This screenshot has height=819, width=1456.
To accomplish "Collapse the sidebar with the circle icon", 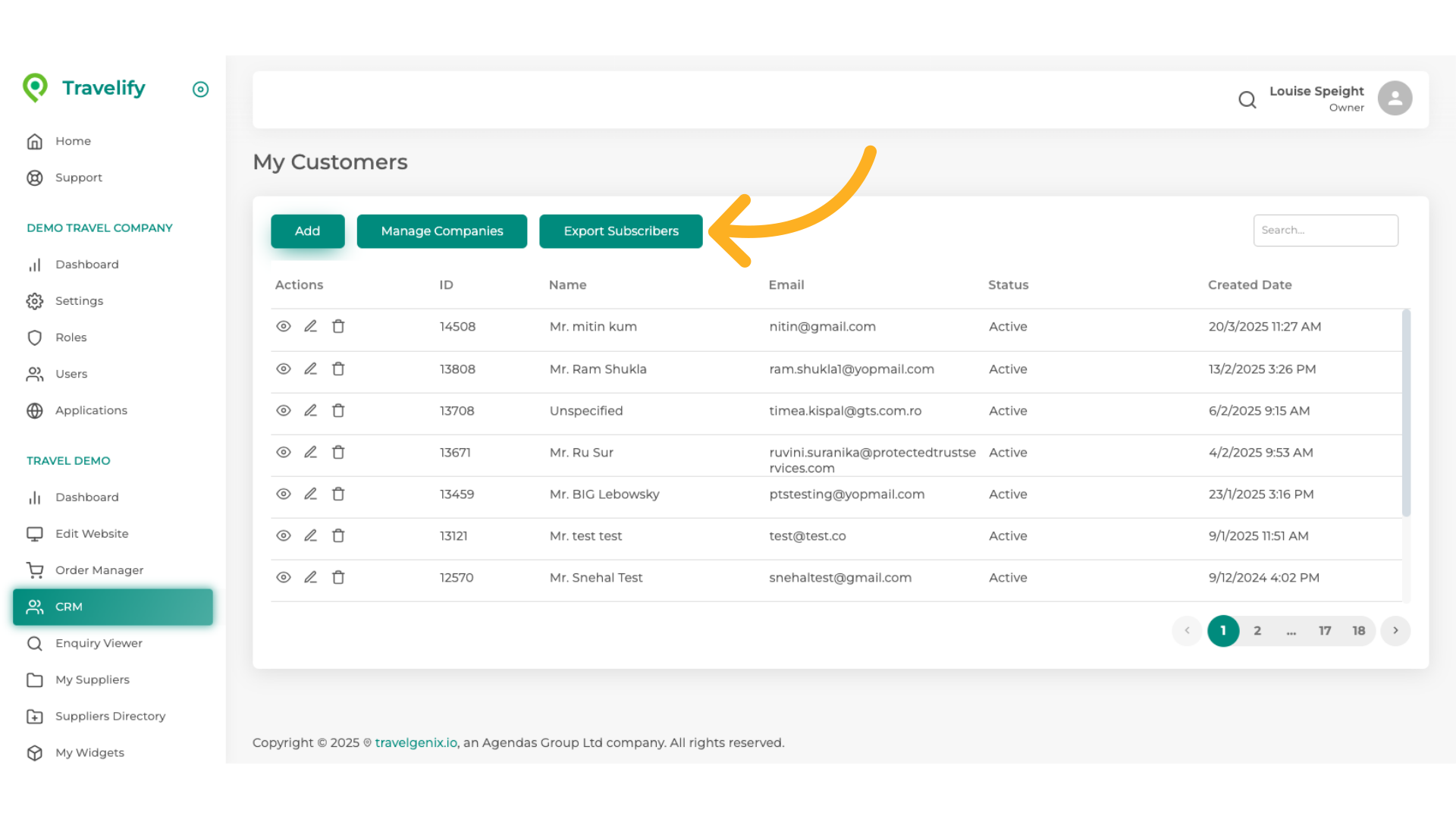I will click(200, 89).
